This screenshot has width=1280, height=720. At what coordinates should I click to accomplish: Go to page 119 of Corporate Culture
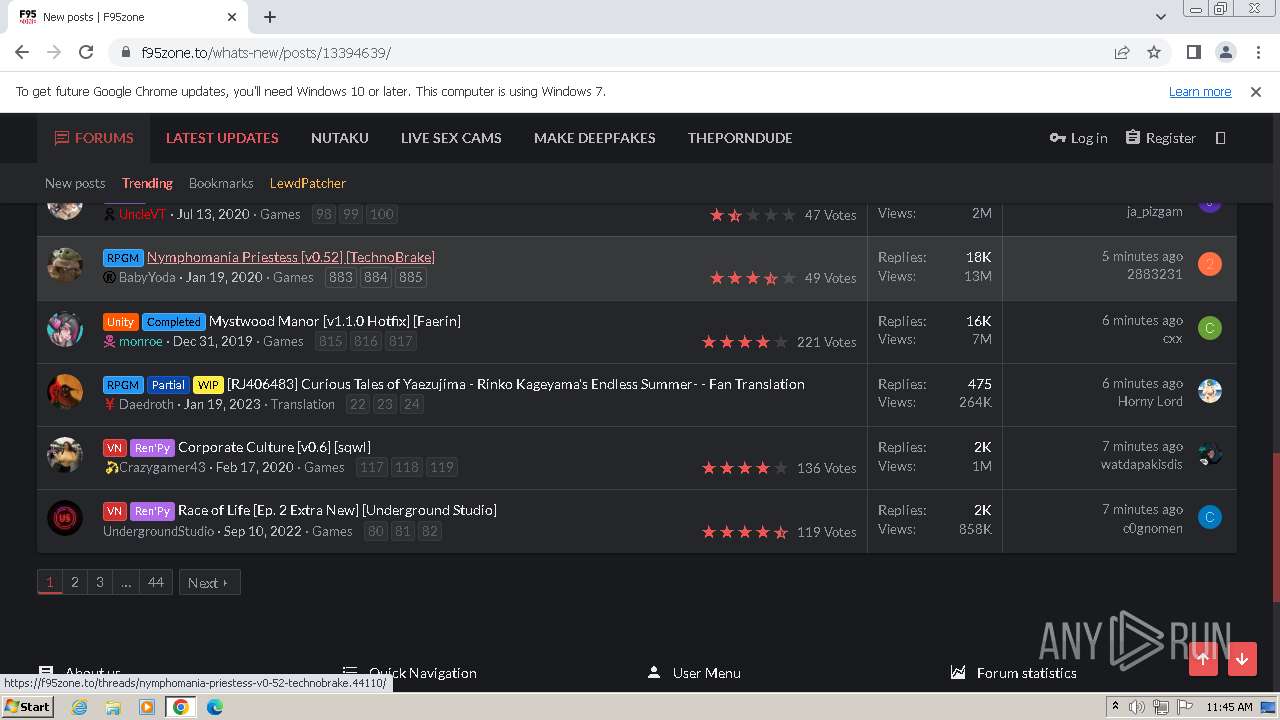[x=442, y=468]
